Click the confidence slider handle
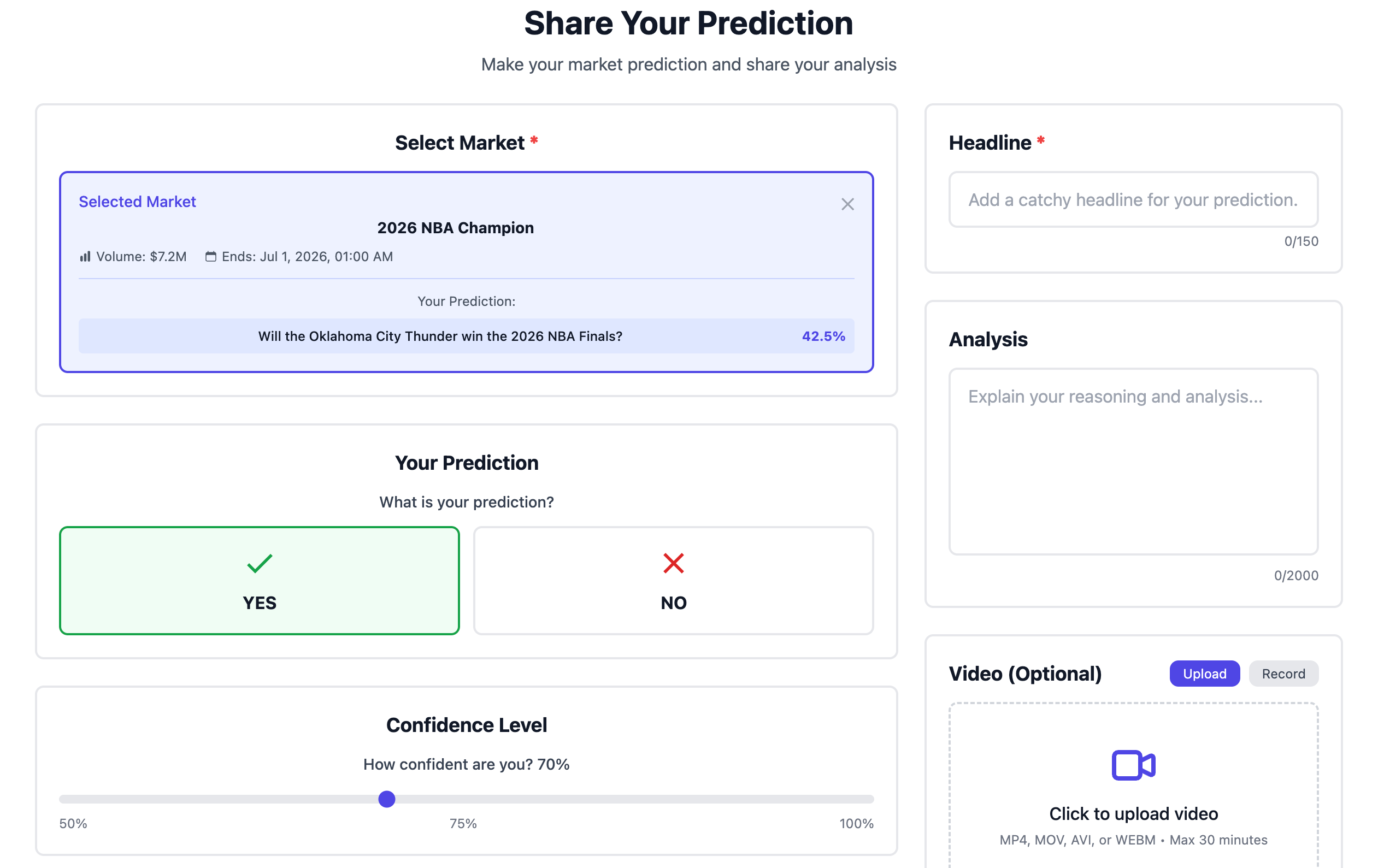 coord(387,799)
